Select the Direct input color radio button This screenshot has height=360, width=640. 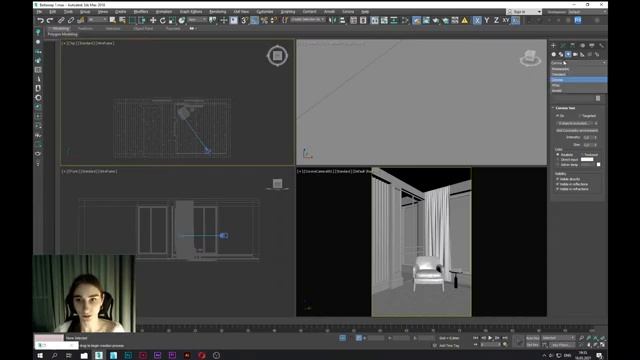point(558,160)
